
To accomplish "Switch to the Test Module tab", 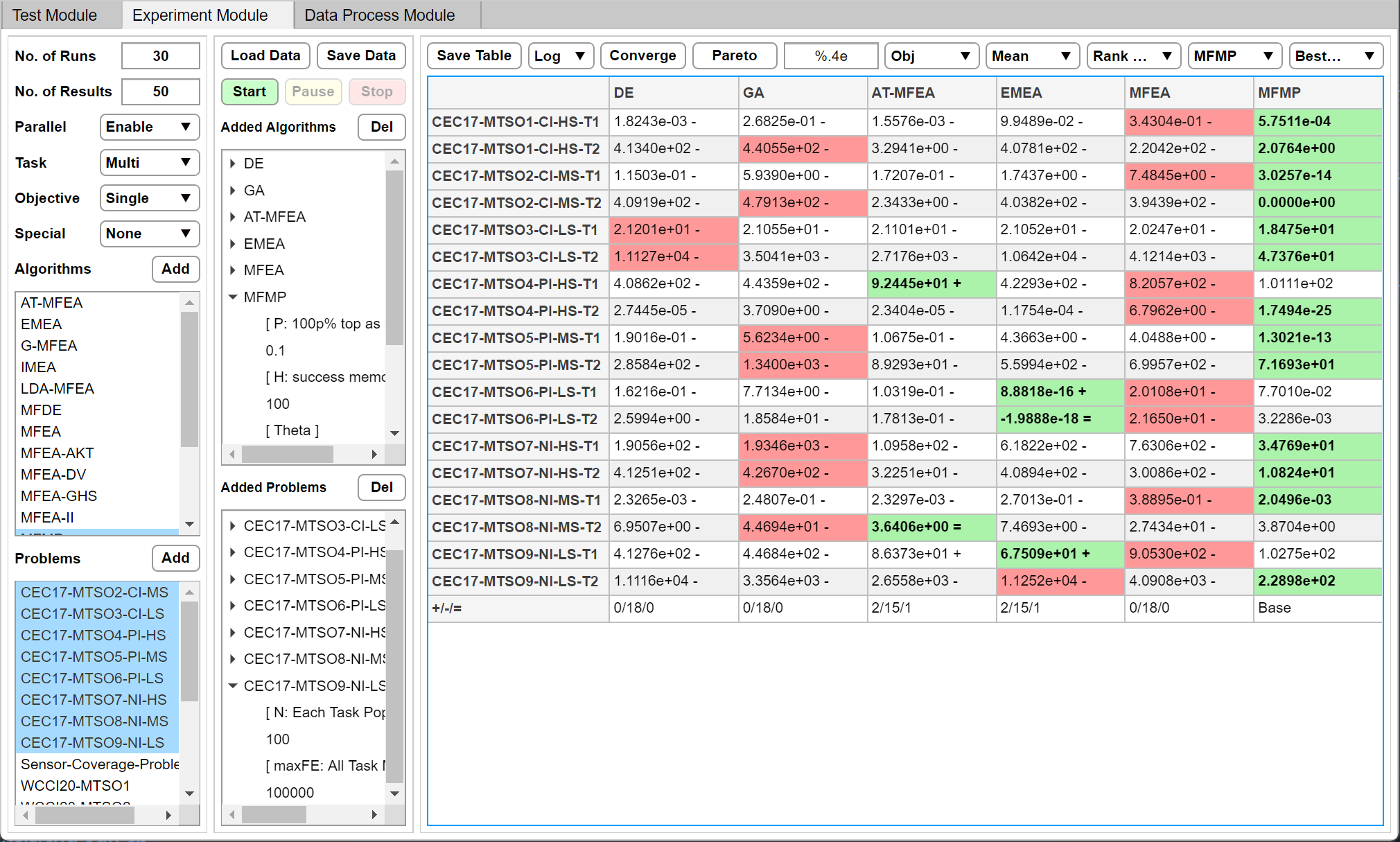I will (x=55, y=15).
